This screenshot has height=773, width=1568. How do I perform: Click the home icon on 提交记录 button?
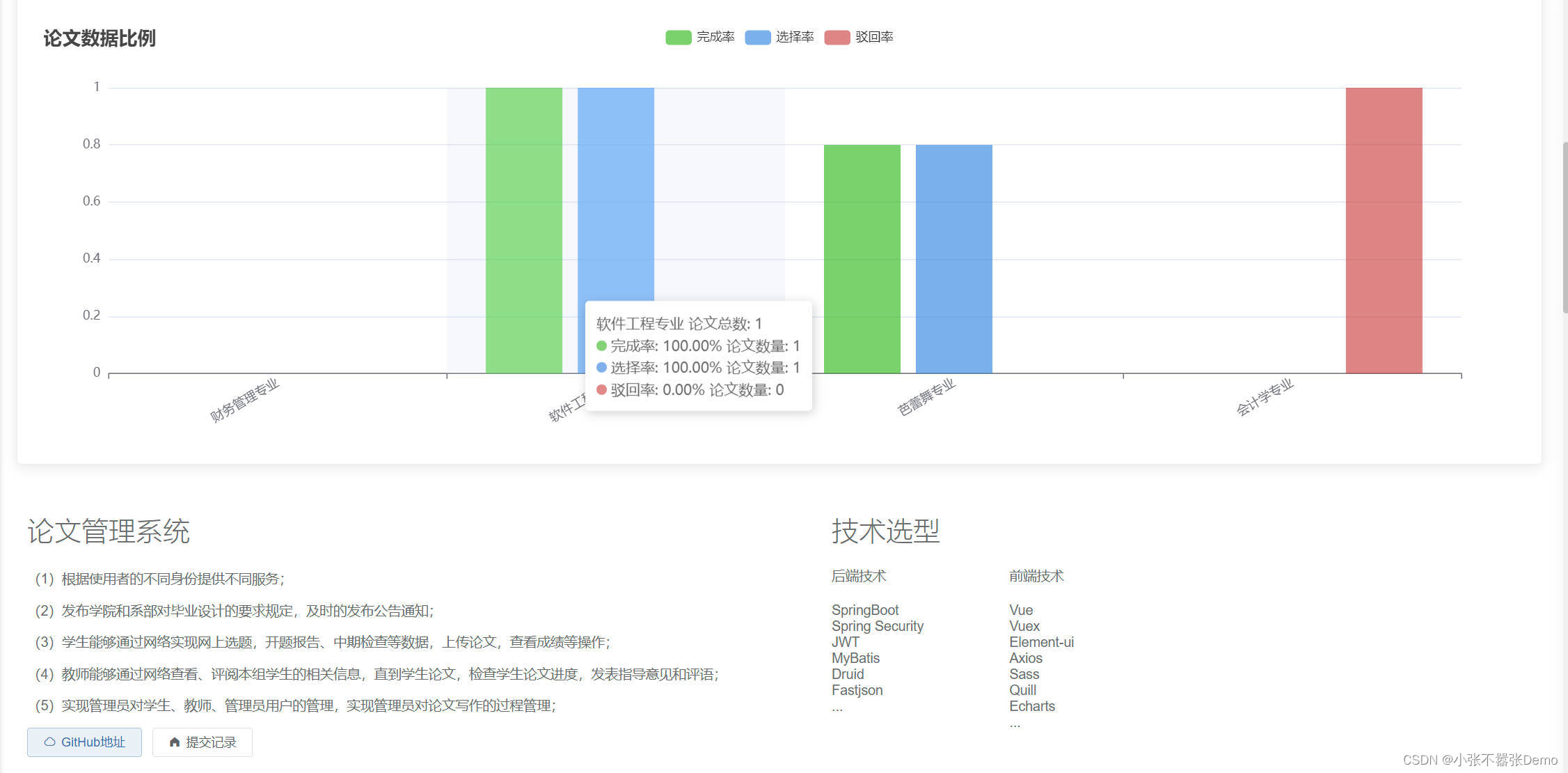coord(175,742)
